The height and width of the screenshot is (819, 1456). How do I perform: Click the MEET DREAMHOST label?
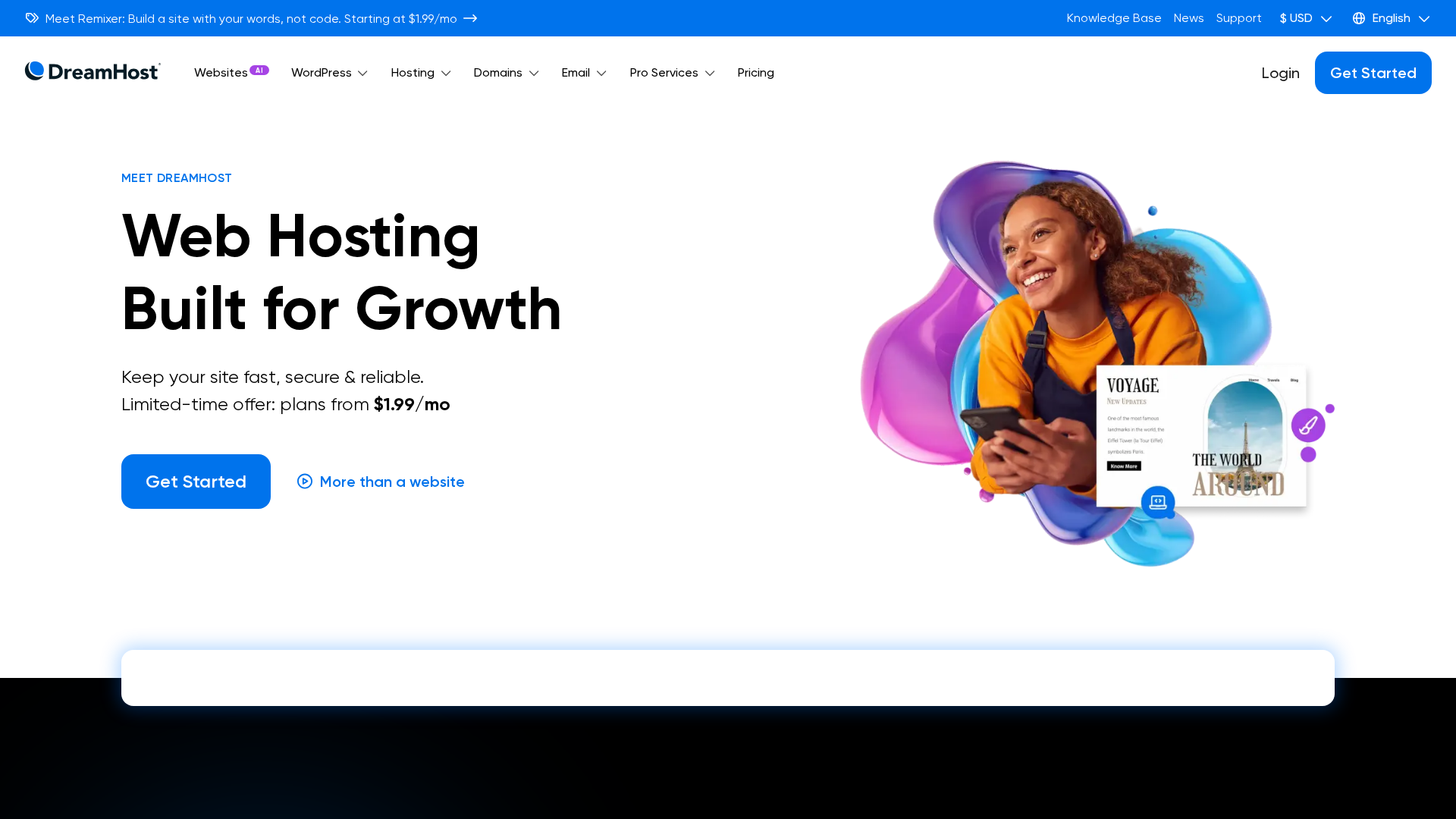point(177,178)
